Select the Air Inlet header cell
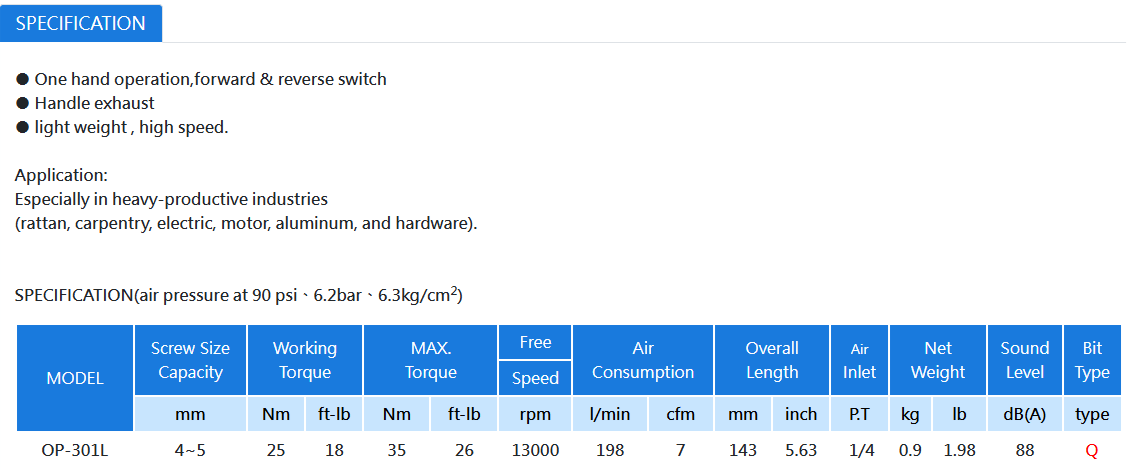The height and width of the screenshot is (471, 1127). 860,360
